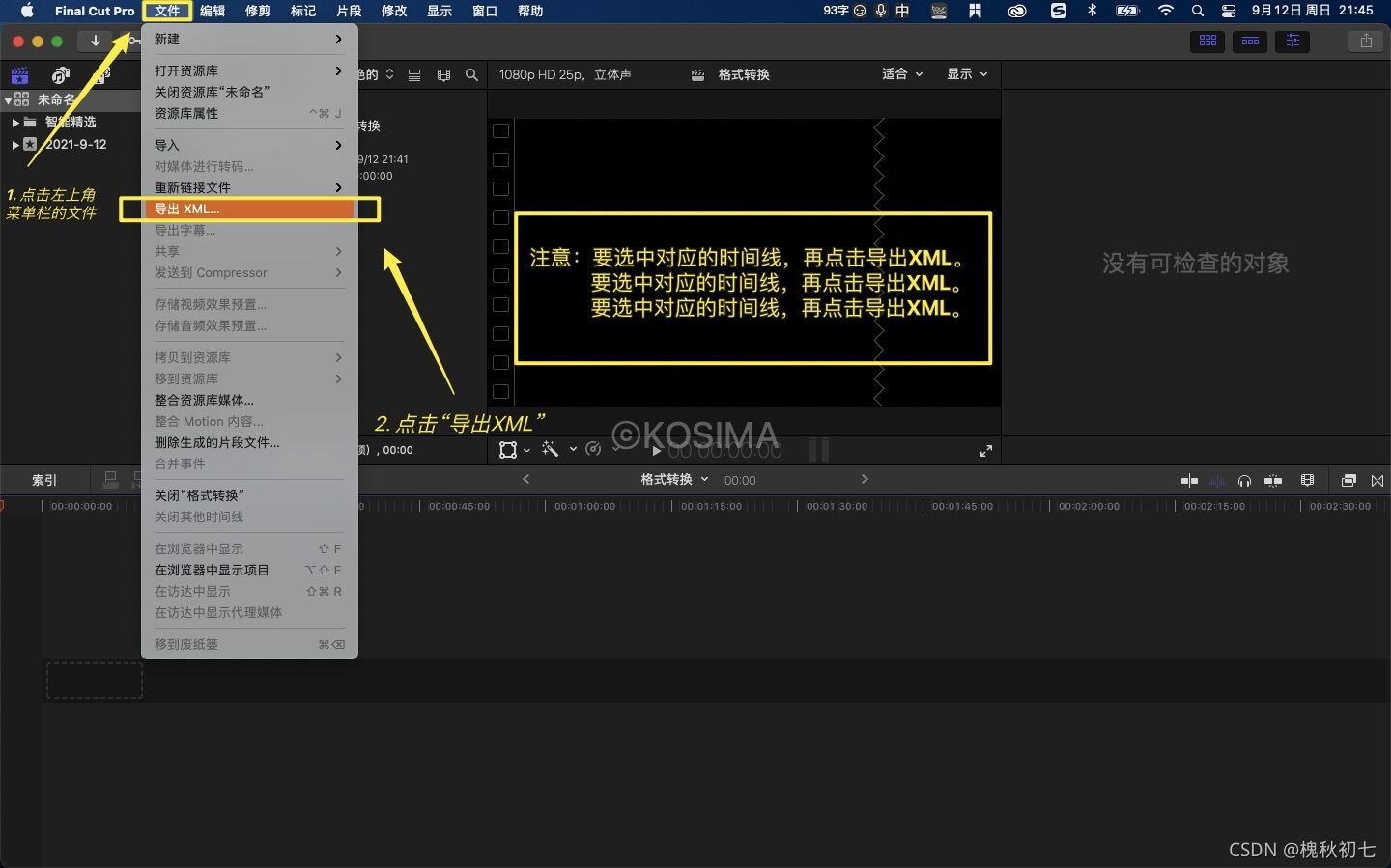This screenshot has width=1391, height=868.
Task: Open the 适合 zoom dropdown
Action: [903, 73]
